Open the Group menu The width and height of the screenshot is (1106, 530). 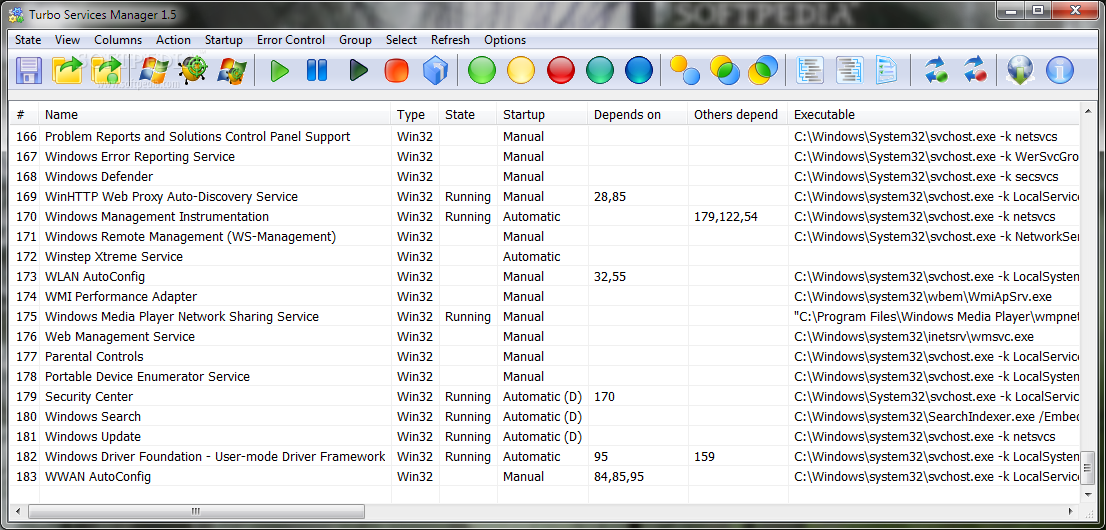pos(356,40)
